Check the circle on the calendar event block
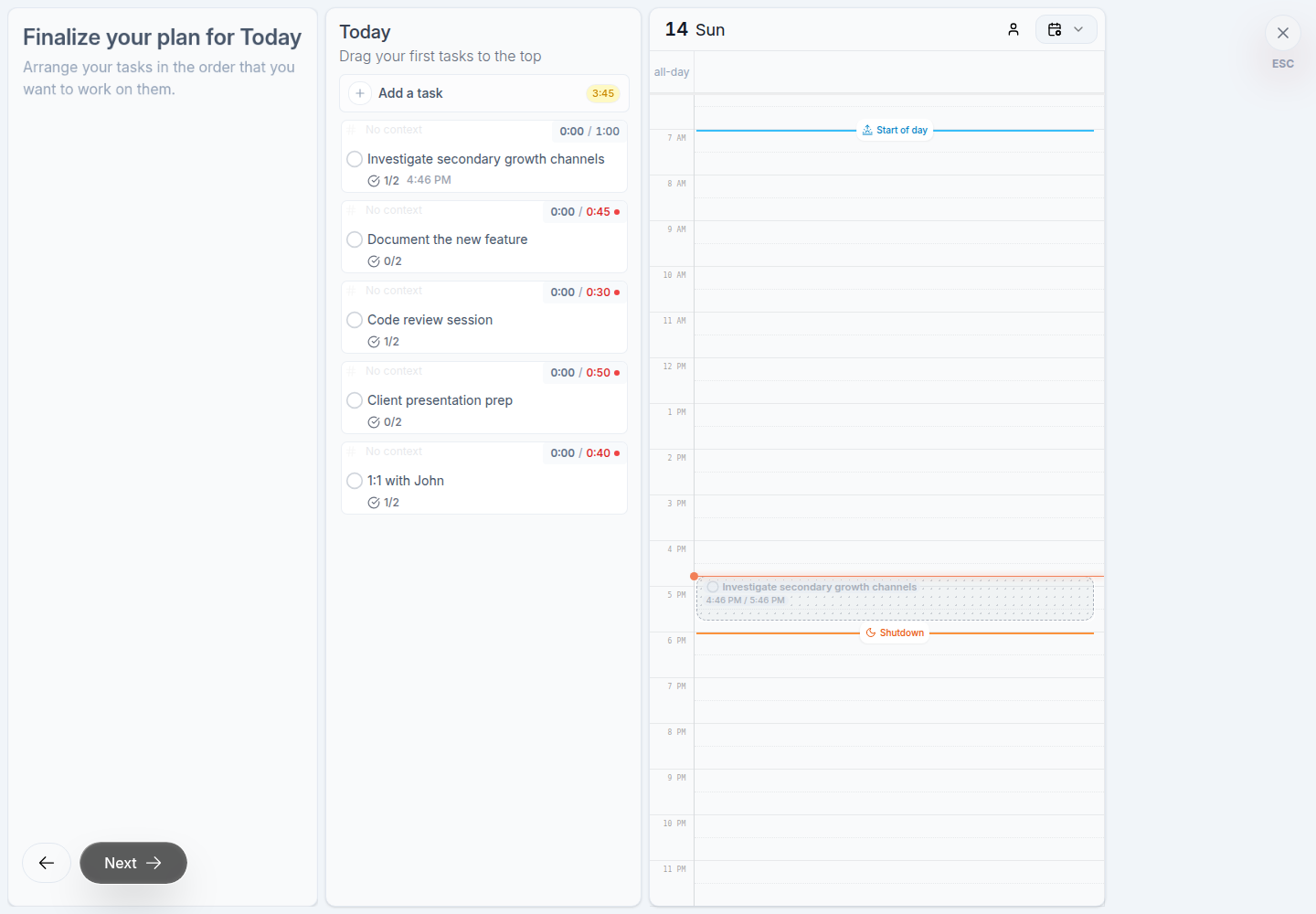This screenshot has width=1316, height=914. point(713,587)
